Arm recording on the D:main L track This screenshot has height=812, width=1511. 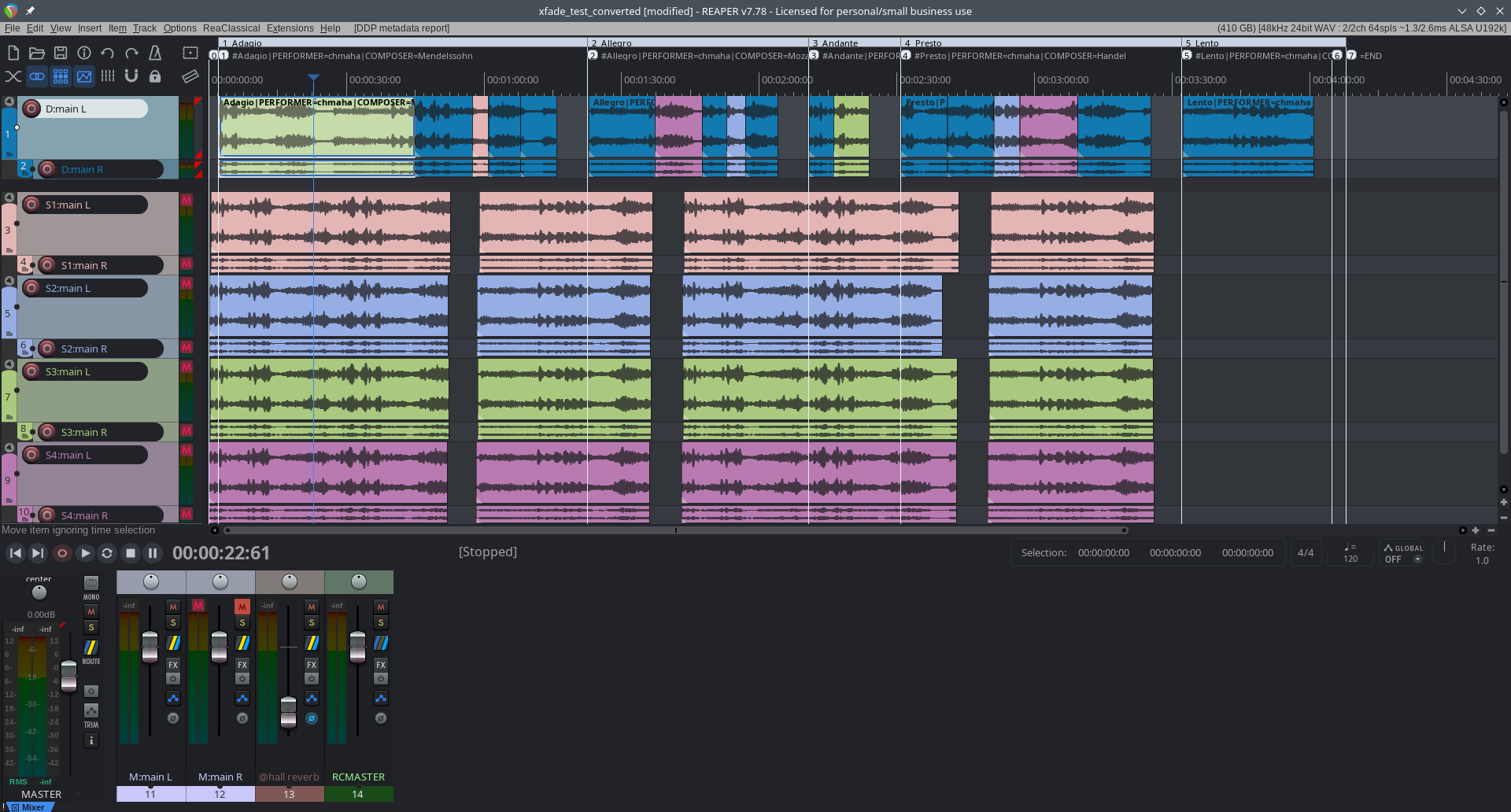(31, 109)
